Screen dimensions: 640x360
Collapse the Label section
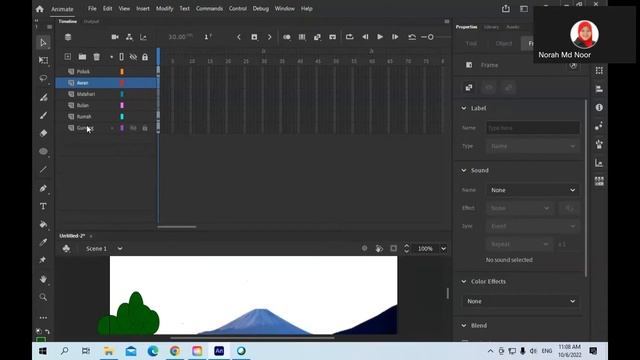point(464,108)
